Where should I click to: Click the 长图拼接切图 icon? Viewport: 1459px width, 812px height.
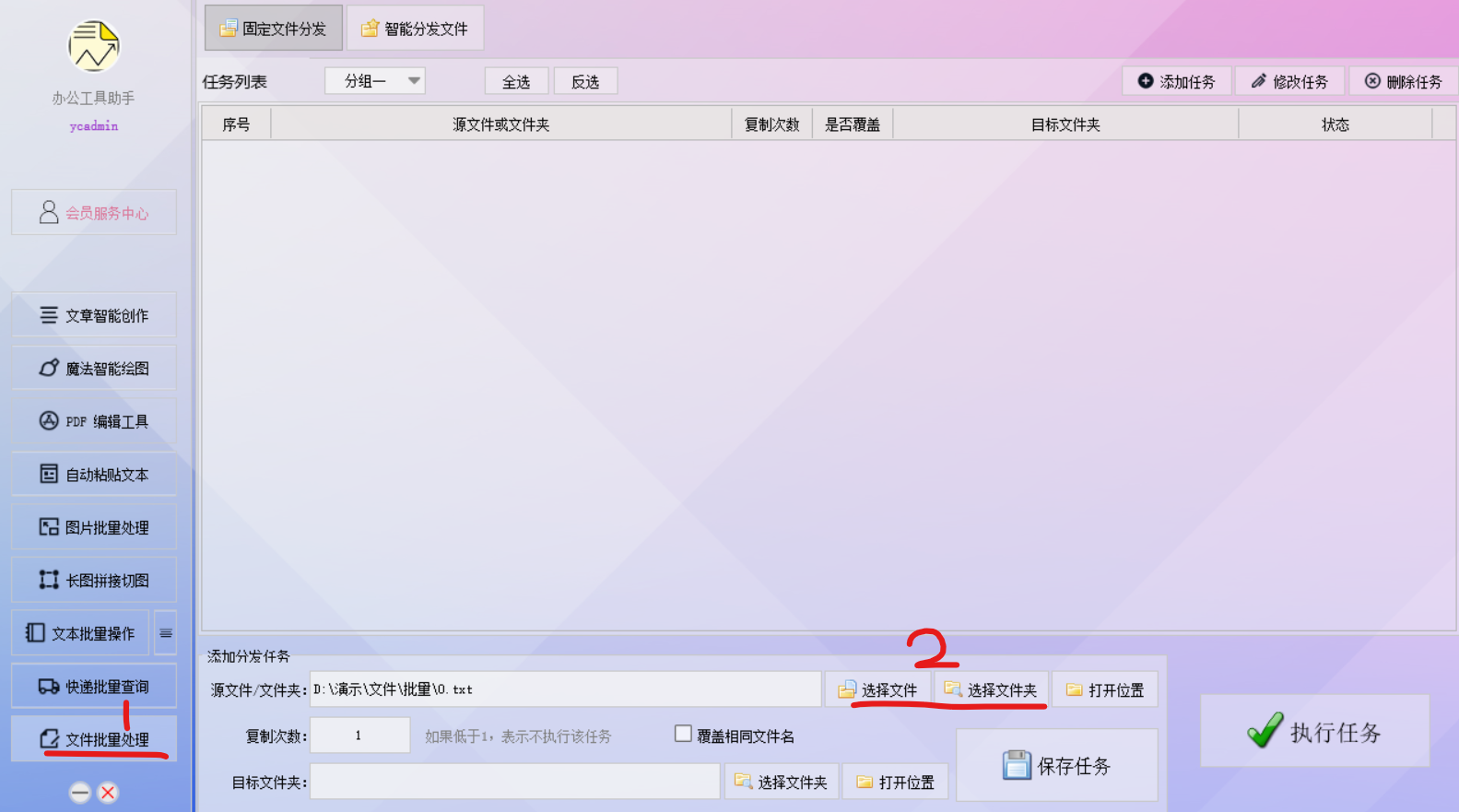(x=49, y=580)
